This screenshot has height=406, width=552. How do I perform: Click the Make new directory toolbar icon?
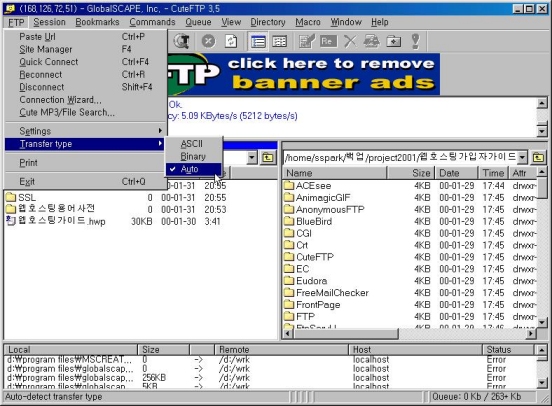(x=393, y=41)
